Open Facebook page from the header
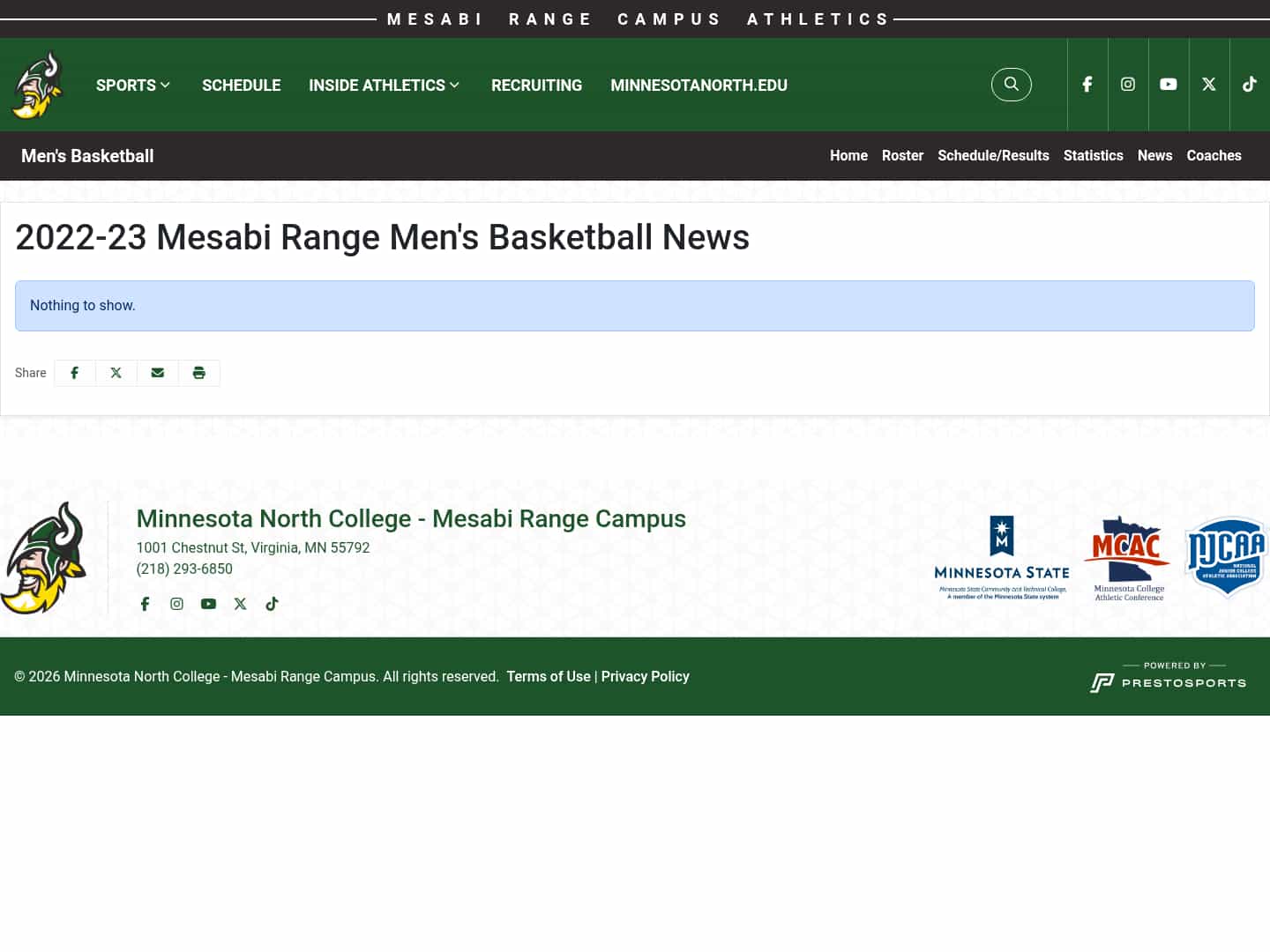The height and width of the screenshot is (952, 1270). click(x=1087, y=85)
